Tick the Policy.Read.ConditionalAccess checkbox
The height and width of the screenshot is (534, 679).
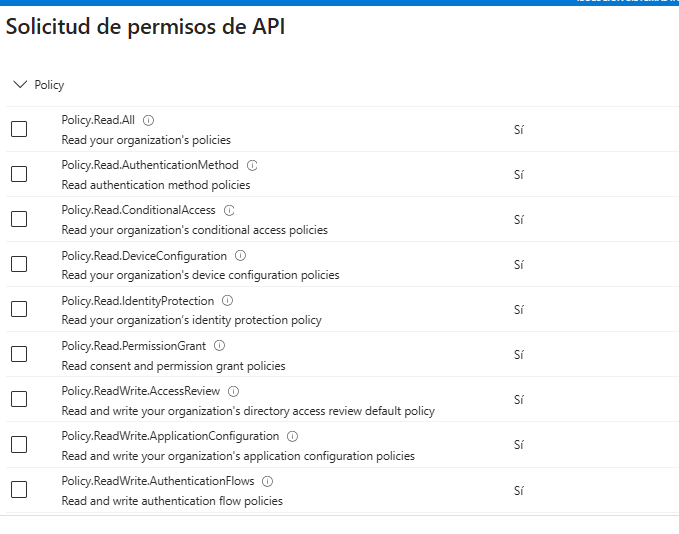(x=19, y=219)
